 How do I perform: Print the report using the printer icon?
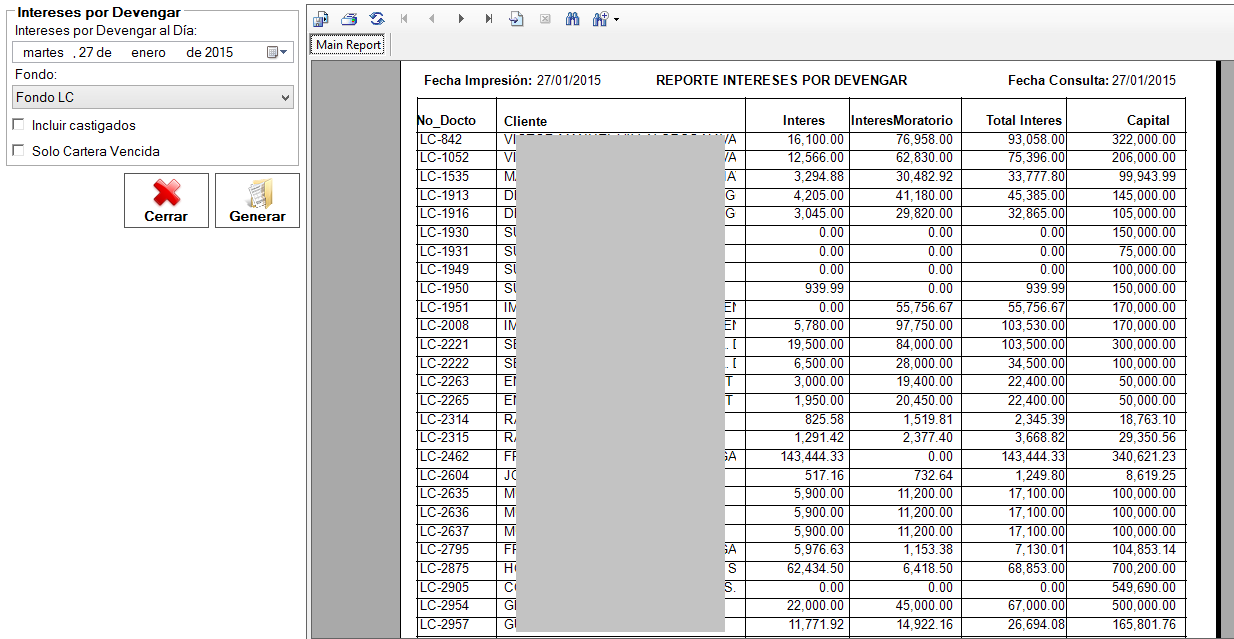pyautogui.click(x=348, y=19)
